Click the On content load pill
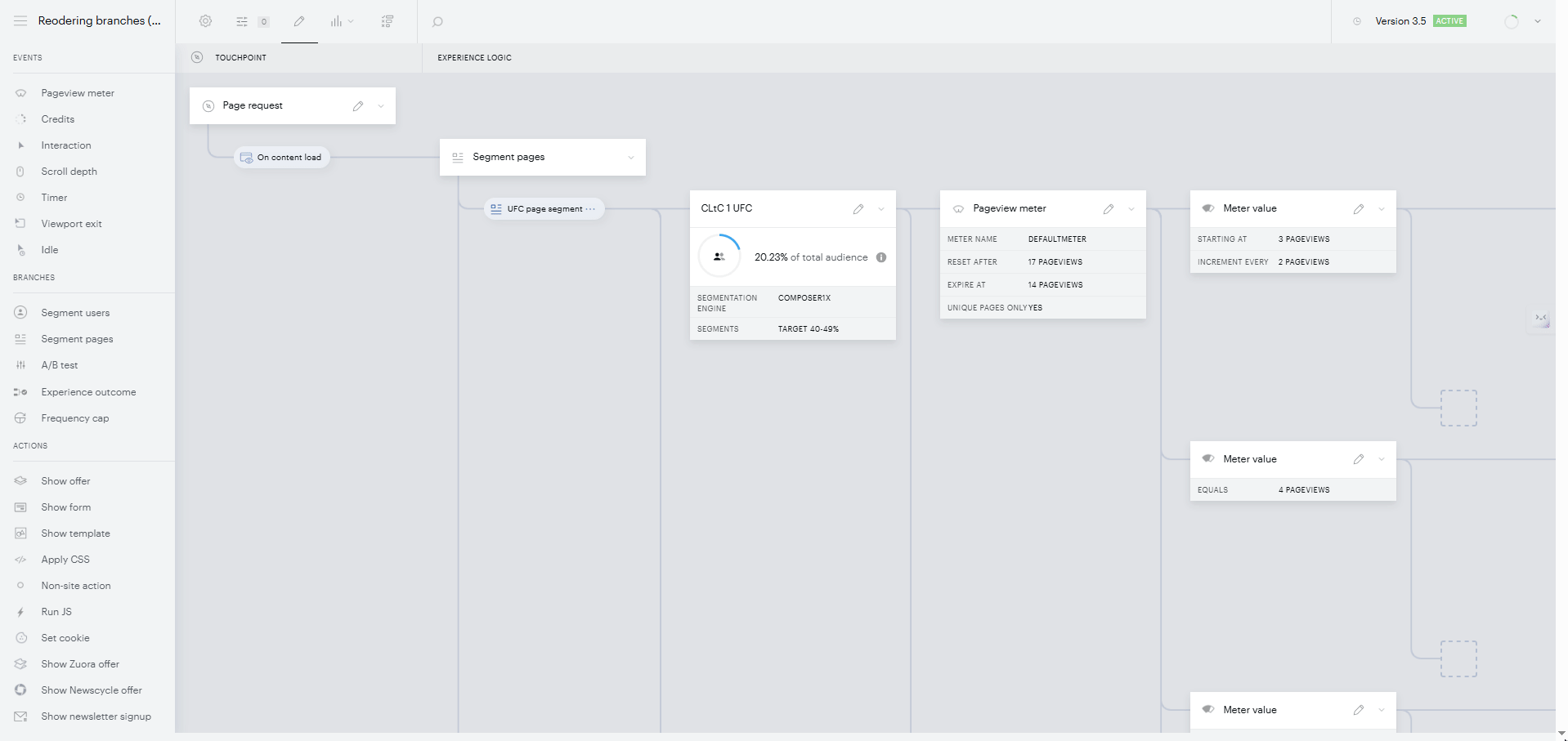Image resolution: width=1568 pixels, height=741 pixels. pos(282,158)
